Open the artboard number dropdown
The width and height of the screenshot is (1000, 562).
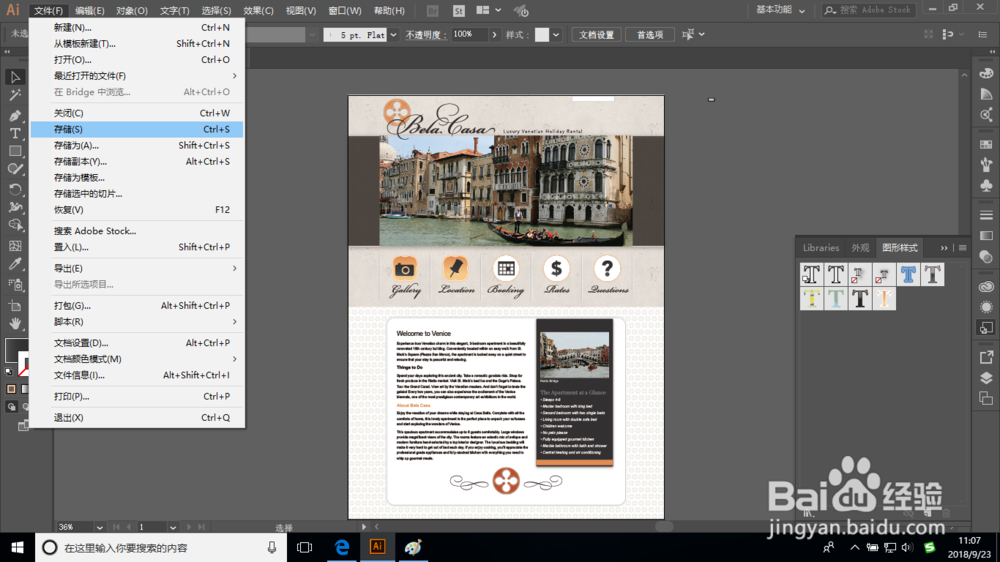[173, 528]
